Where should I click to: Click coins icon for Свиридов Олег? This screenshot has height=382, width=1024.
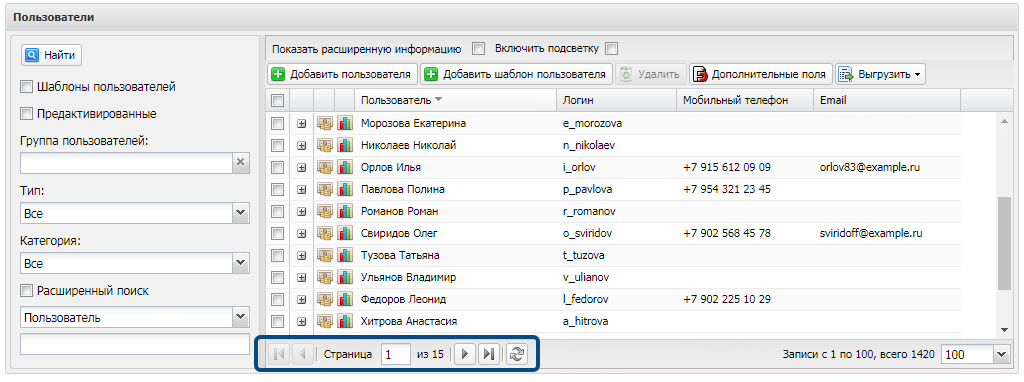(x=325, y=233)
